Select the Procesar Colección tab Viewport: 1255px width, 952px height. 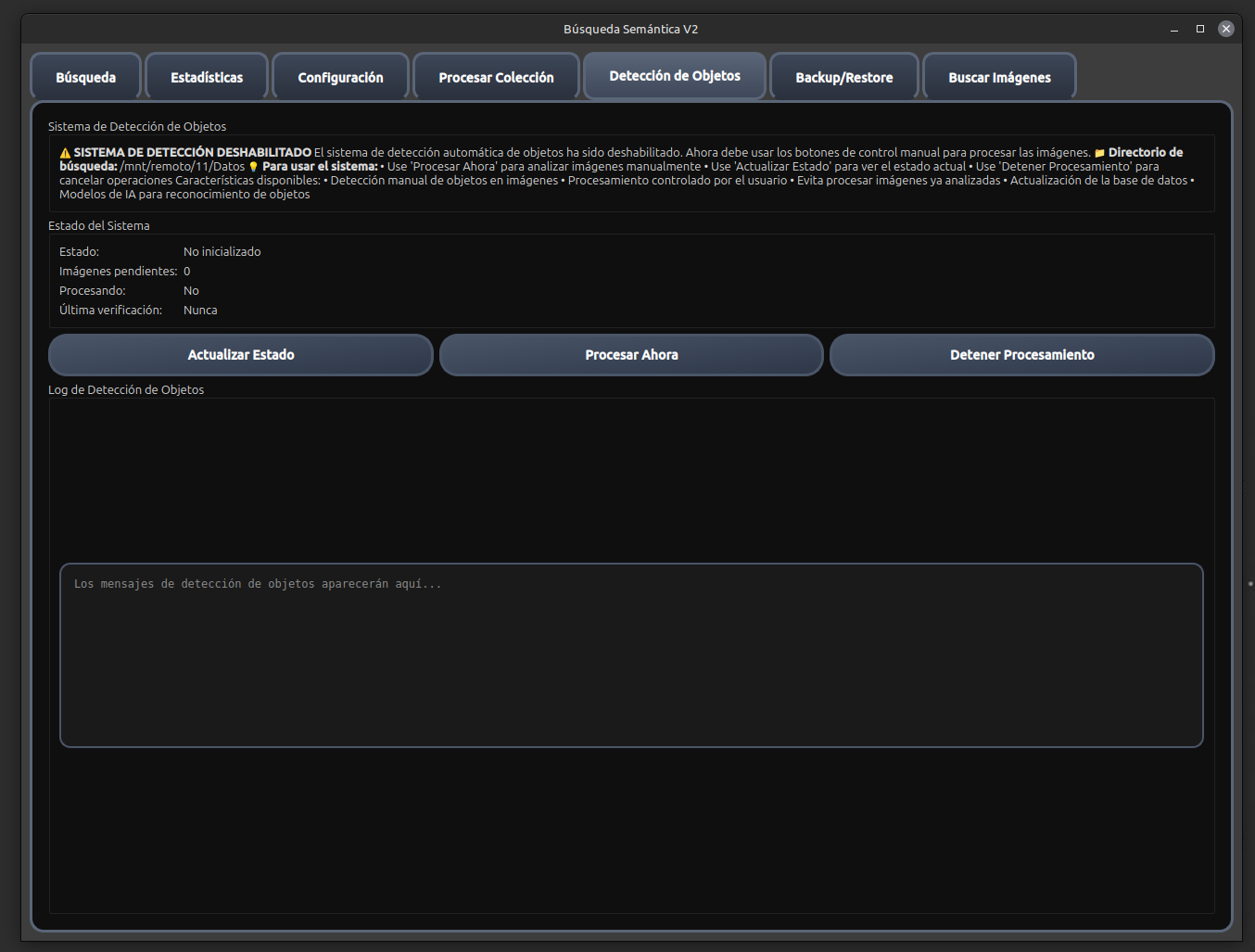pyautogui.click(x=496, y=77)
